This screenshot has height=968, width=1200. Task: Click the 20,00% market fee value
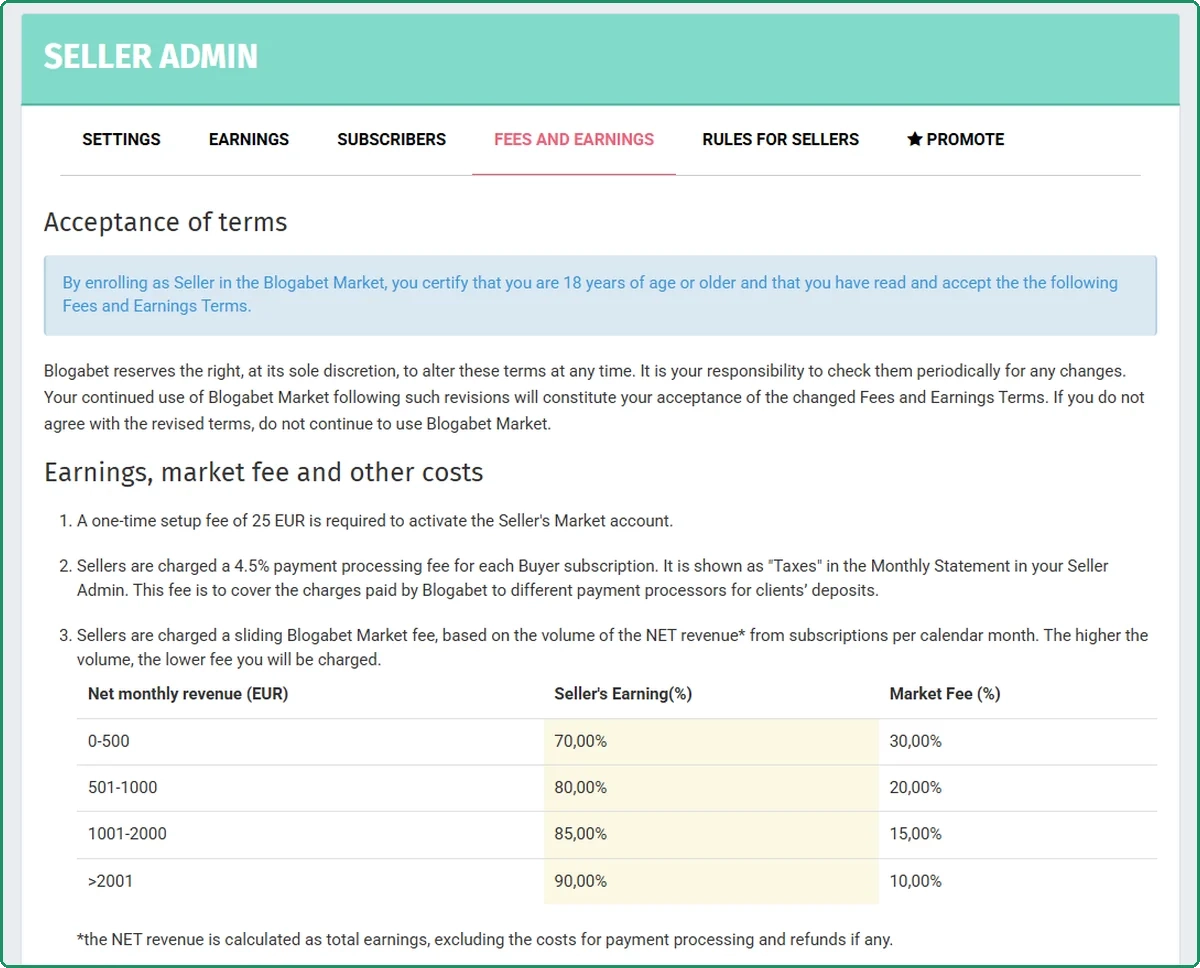click(x=916, y=788)
